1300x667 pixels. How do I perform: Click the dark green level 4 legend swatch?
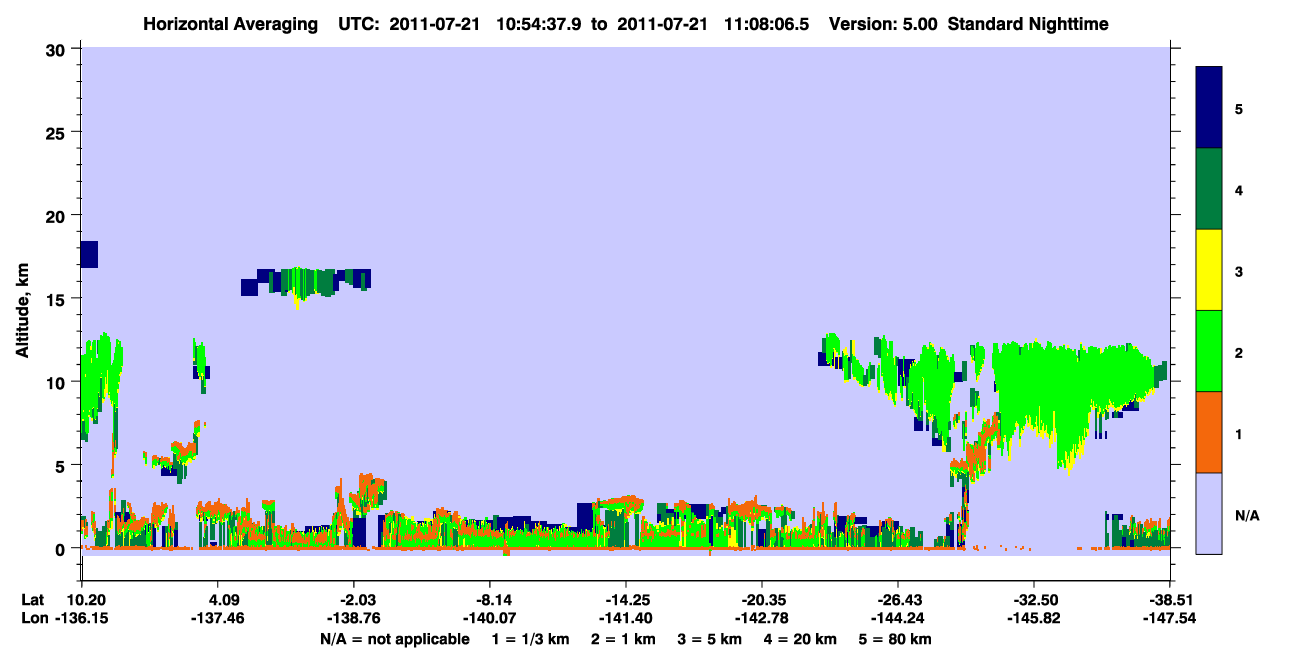(x=1209, y=189)
